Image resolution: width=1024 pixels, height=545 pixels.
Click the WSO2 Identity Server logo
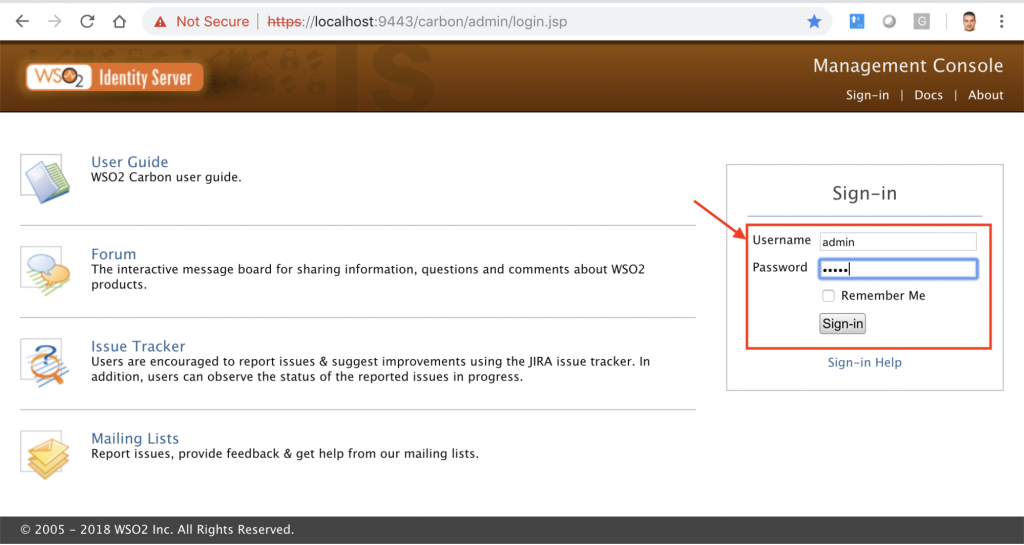pyautogui.click(x=115, y=77)
